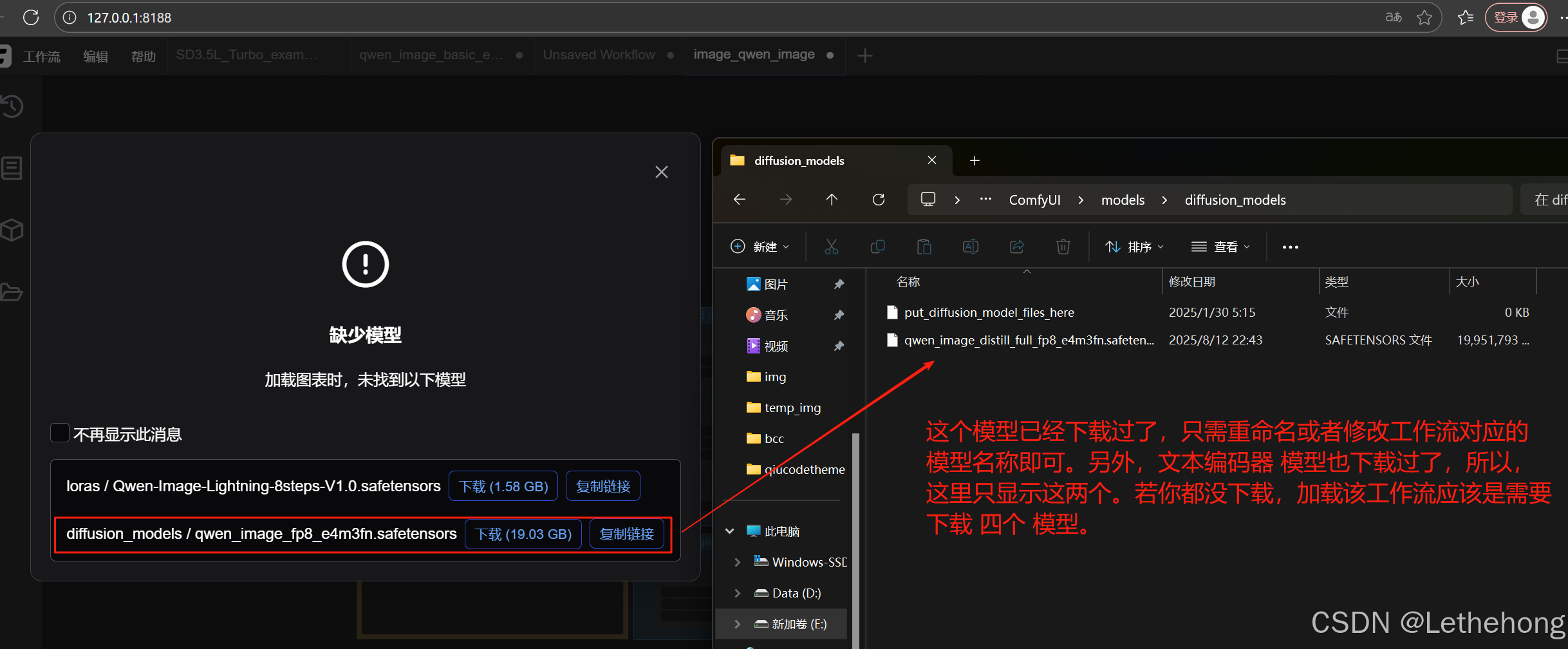Open ComfyUI model library cube icon

click(12, 230)
